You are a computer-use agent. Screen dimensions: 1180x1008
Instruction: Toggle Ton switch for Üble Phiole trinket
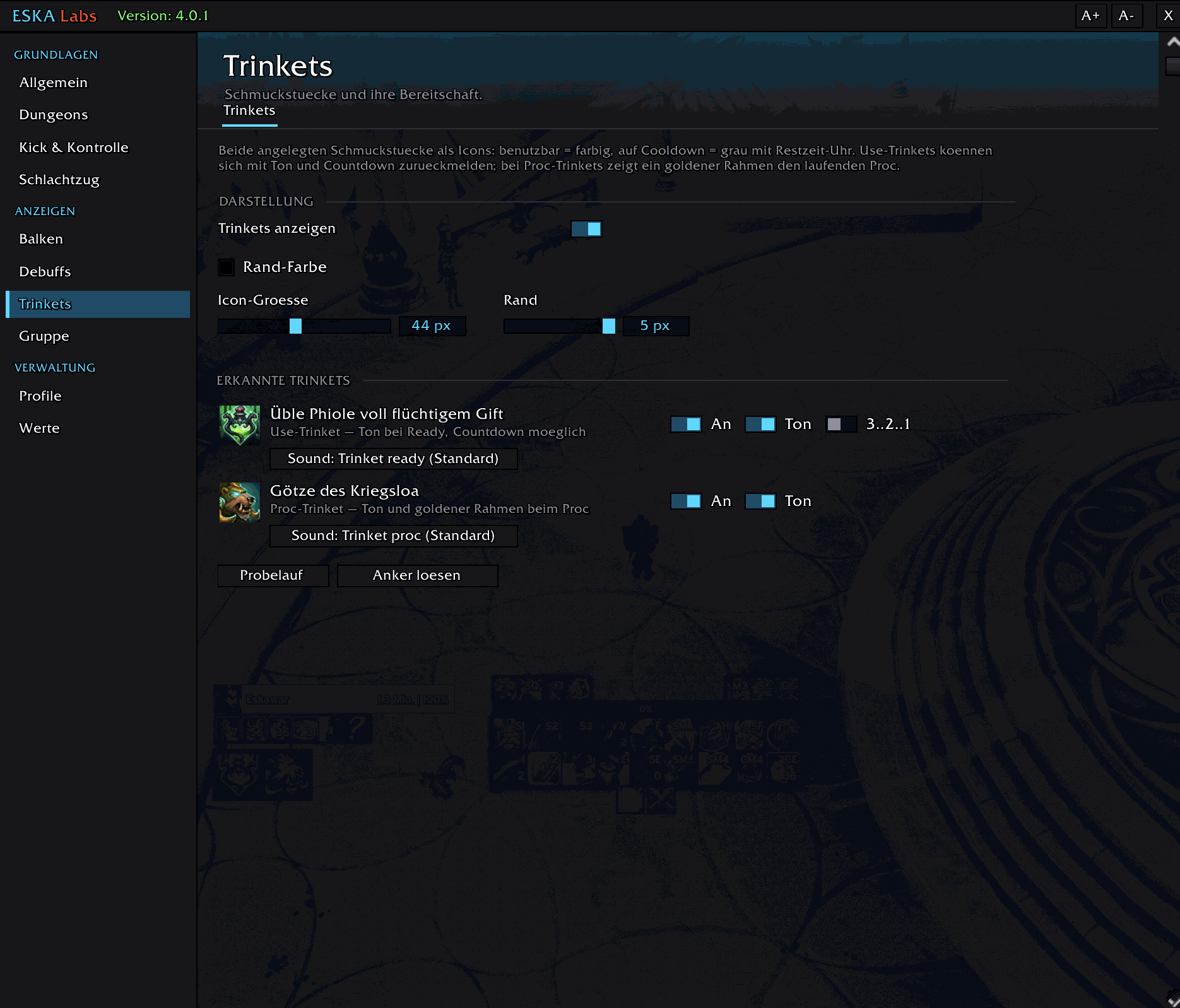point(760,424)
